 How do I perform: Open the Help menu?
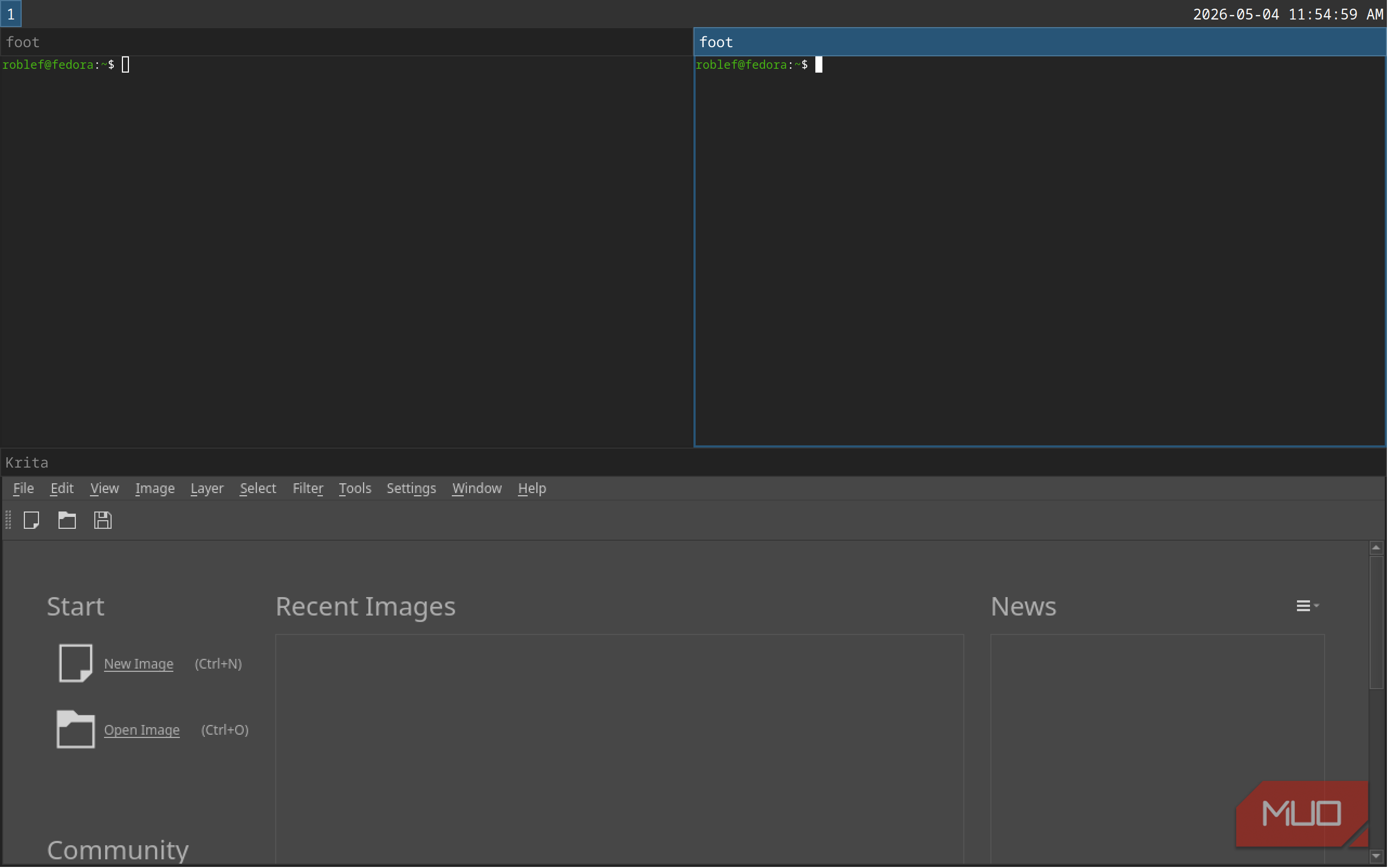pyautogui.click(x=532, y=489)
